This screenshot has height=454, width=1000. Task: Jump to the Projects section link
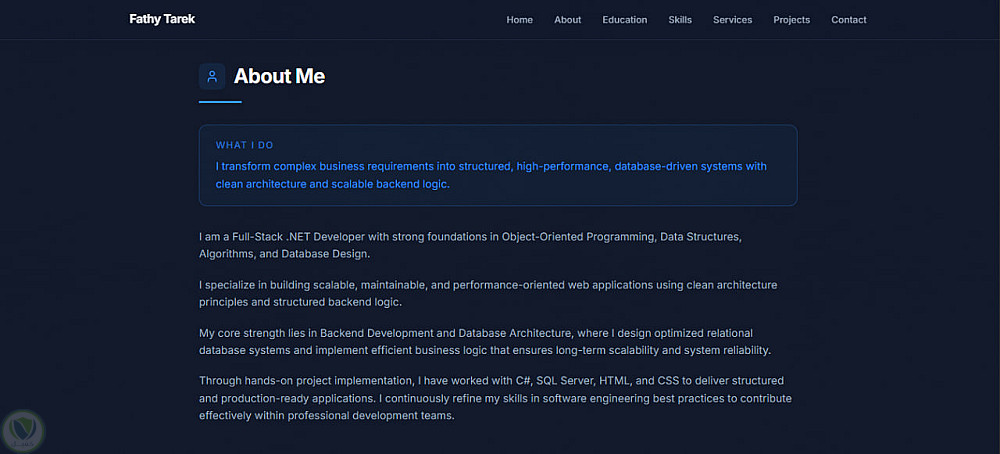(791, 20)
